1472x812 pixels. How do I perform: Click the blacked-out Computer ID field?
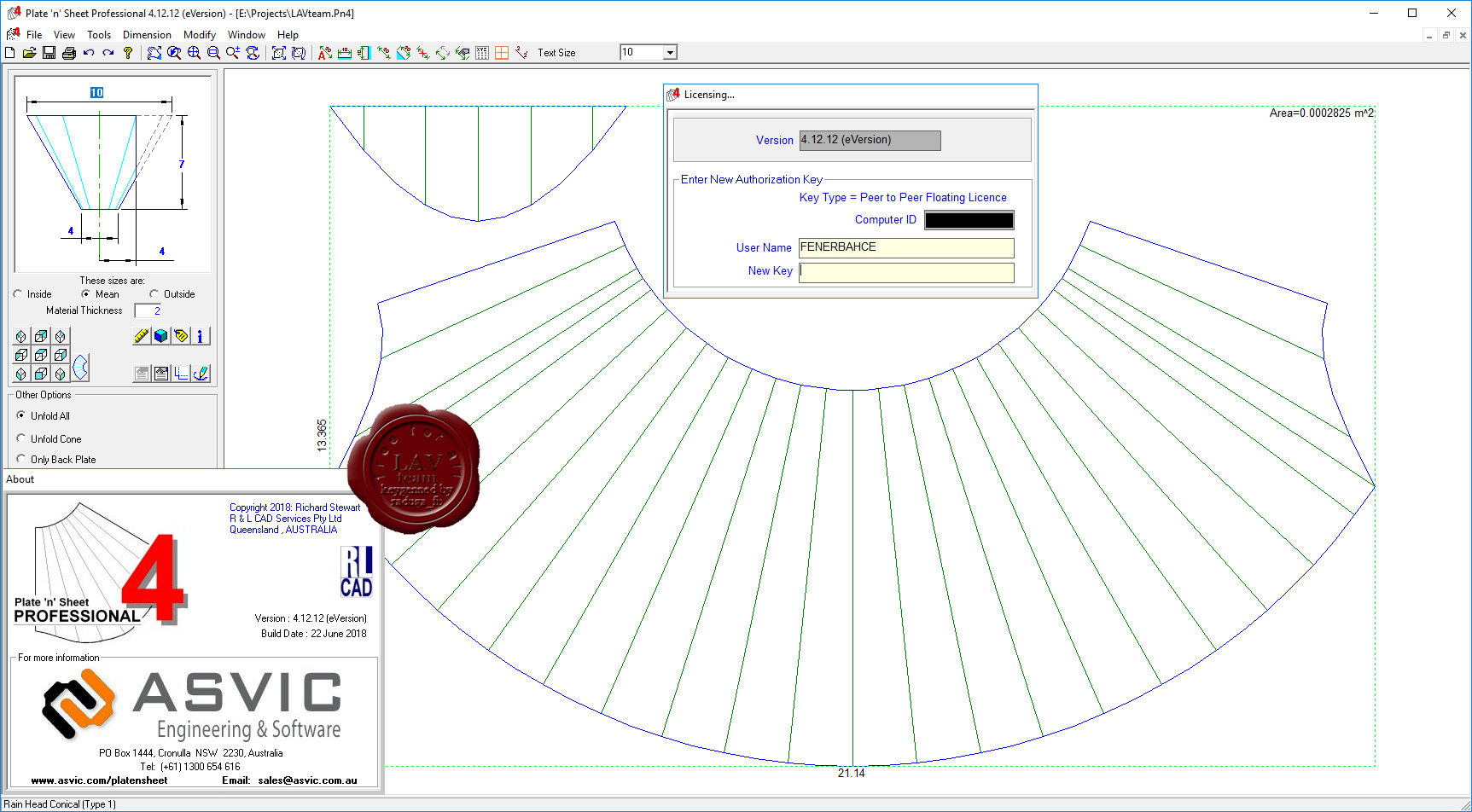click(969, 220)
